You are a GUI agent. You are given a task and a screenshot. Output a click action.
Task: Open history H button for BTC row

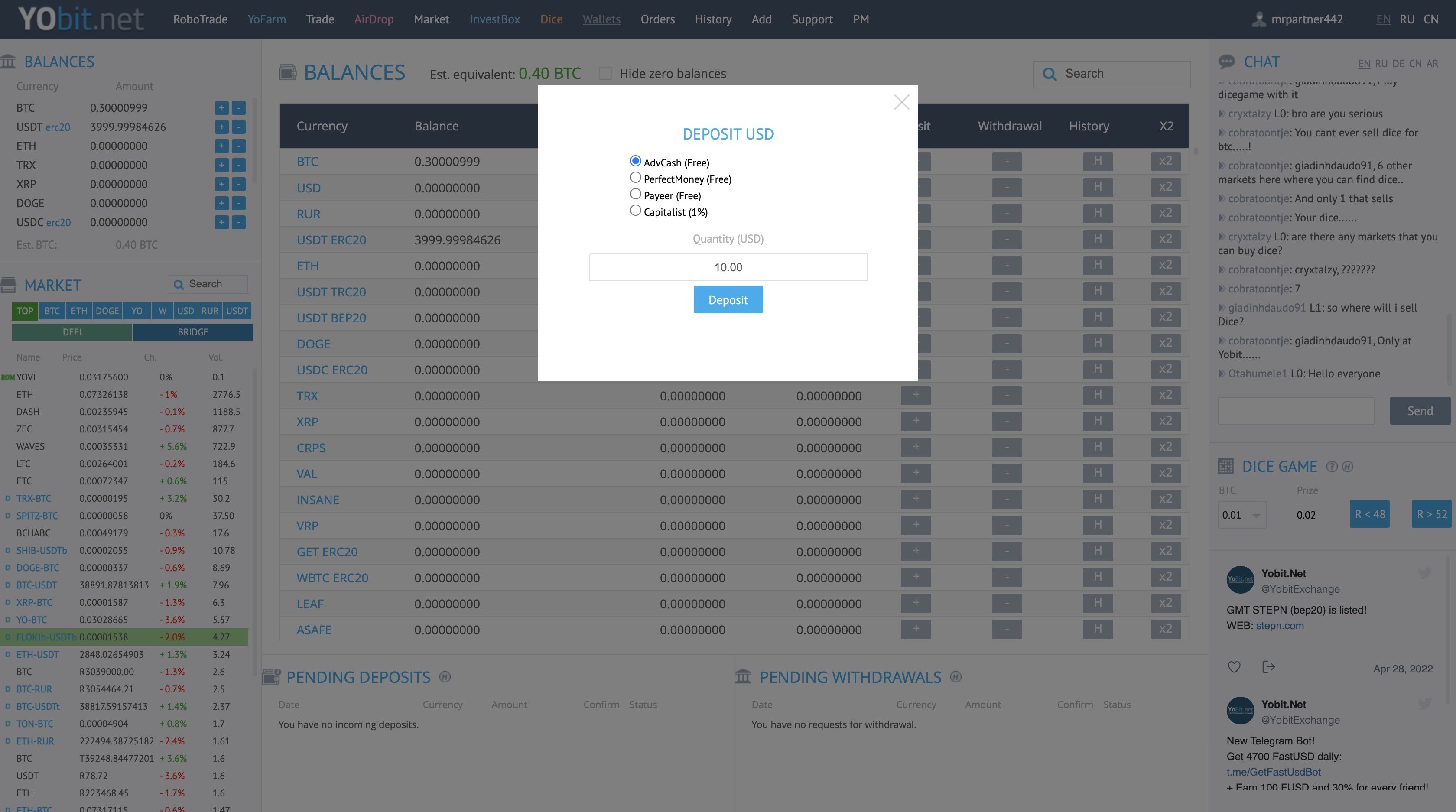click(1098, 161)
